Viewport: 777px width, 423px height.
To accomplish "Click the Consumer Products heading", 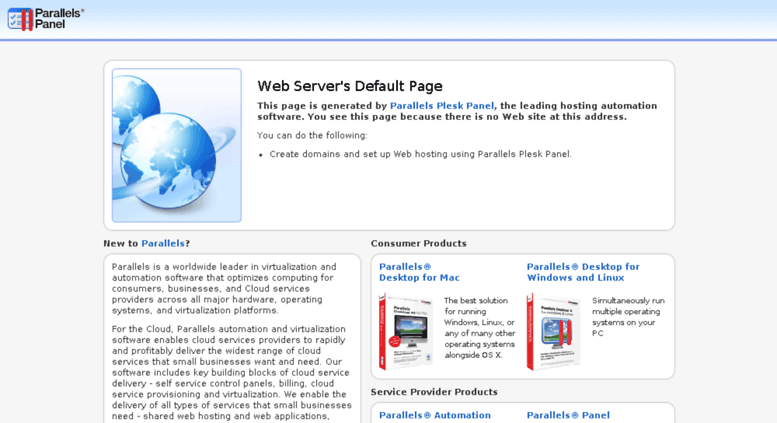I will click(419, 243).
